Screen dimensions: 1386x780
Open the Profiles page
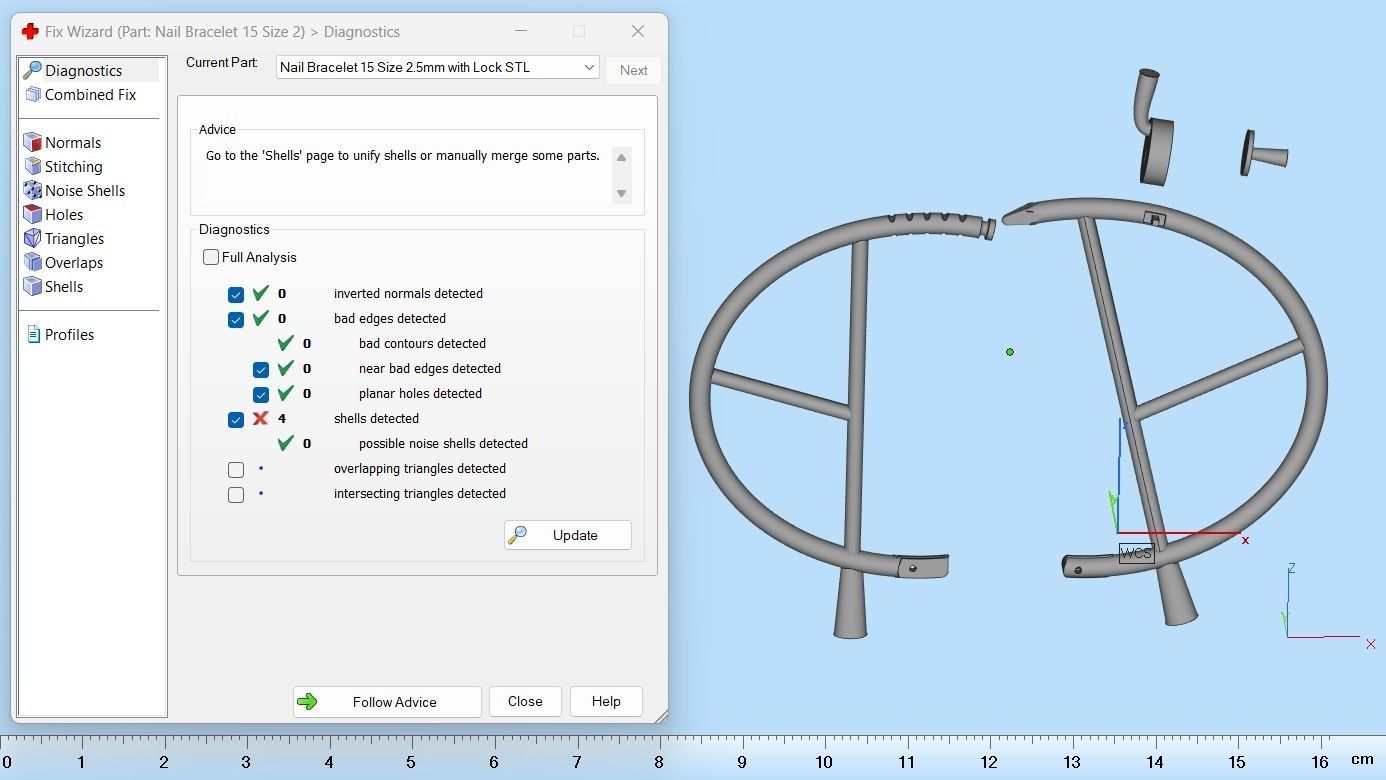point(70,335)
